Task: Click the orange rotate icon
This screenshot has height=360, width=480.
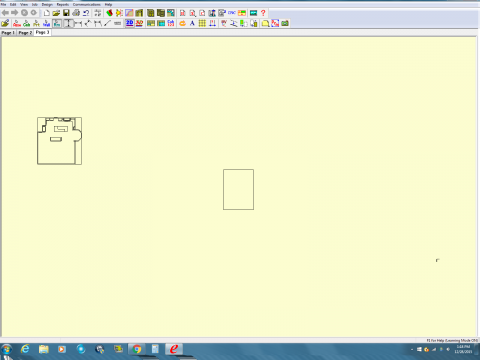Action: (x=182, y=23)
